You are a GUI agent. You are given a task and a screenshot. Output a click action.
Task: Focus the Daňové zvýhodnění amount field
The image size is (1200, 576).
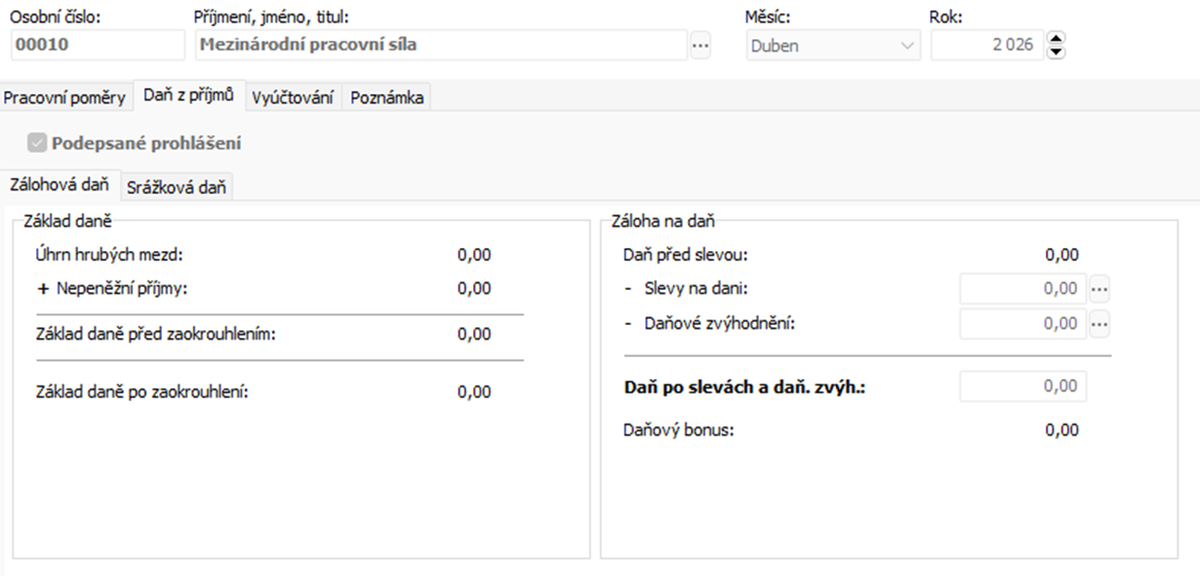[1022, 324]
